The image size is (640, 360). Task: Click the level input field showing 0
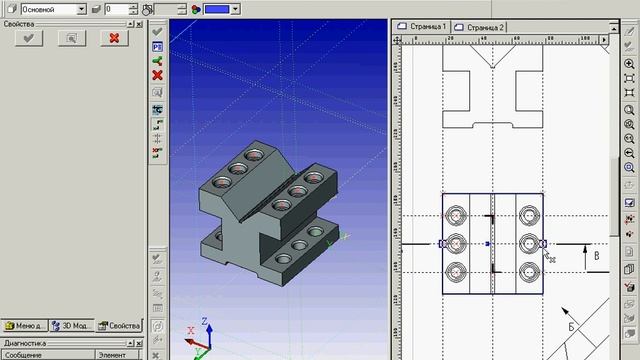[117, 9]
